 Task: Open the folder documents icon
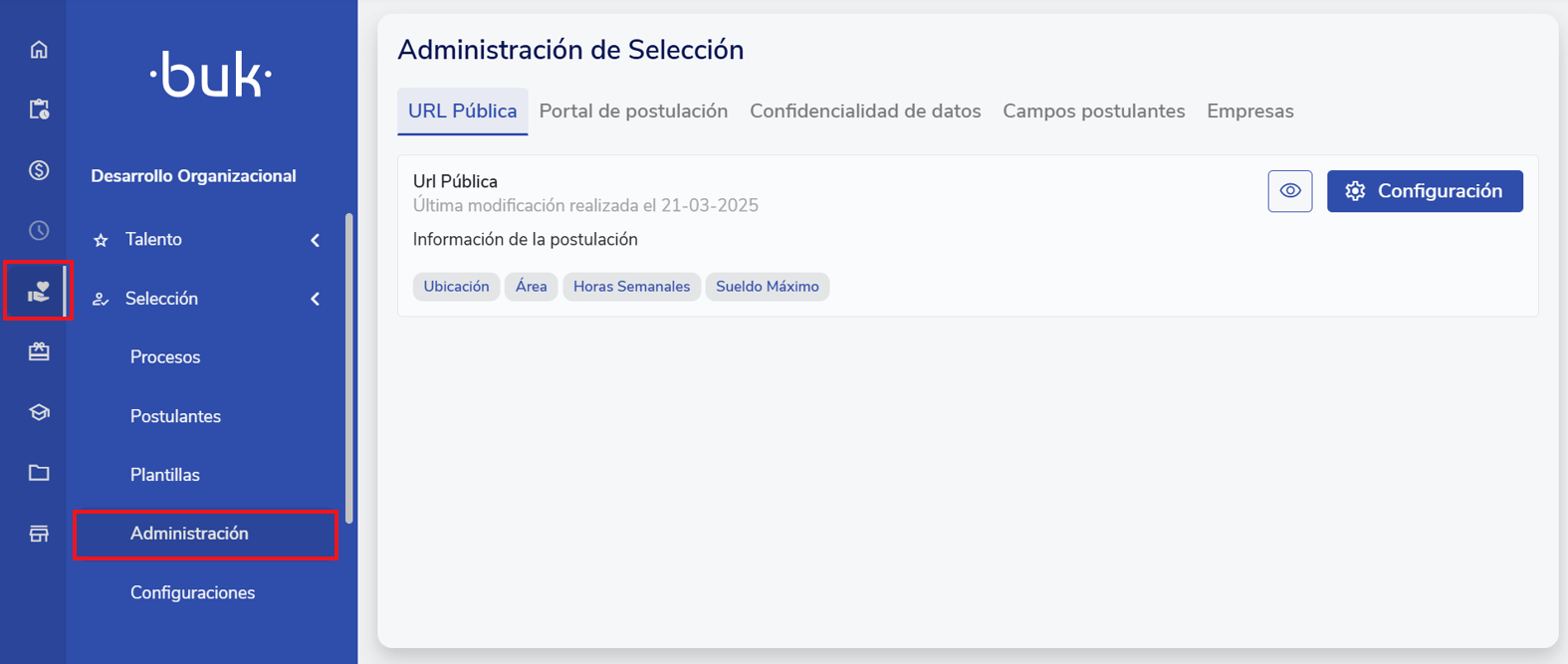tap(39, 473)
